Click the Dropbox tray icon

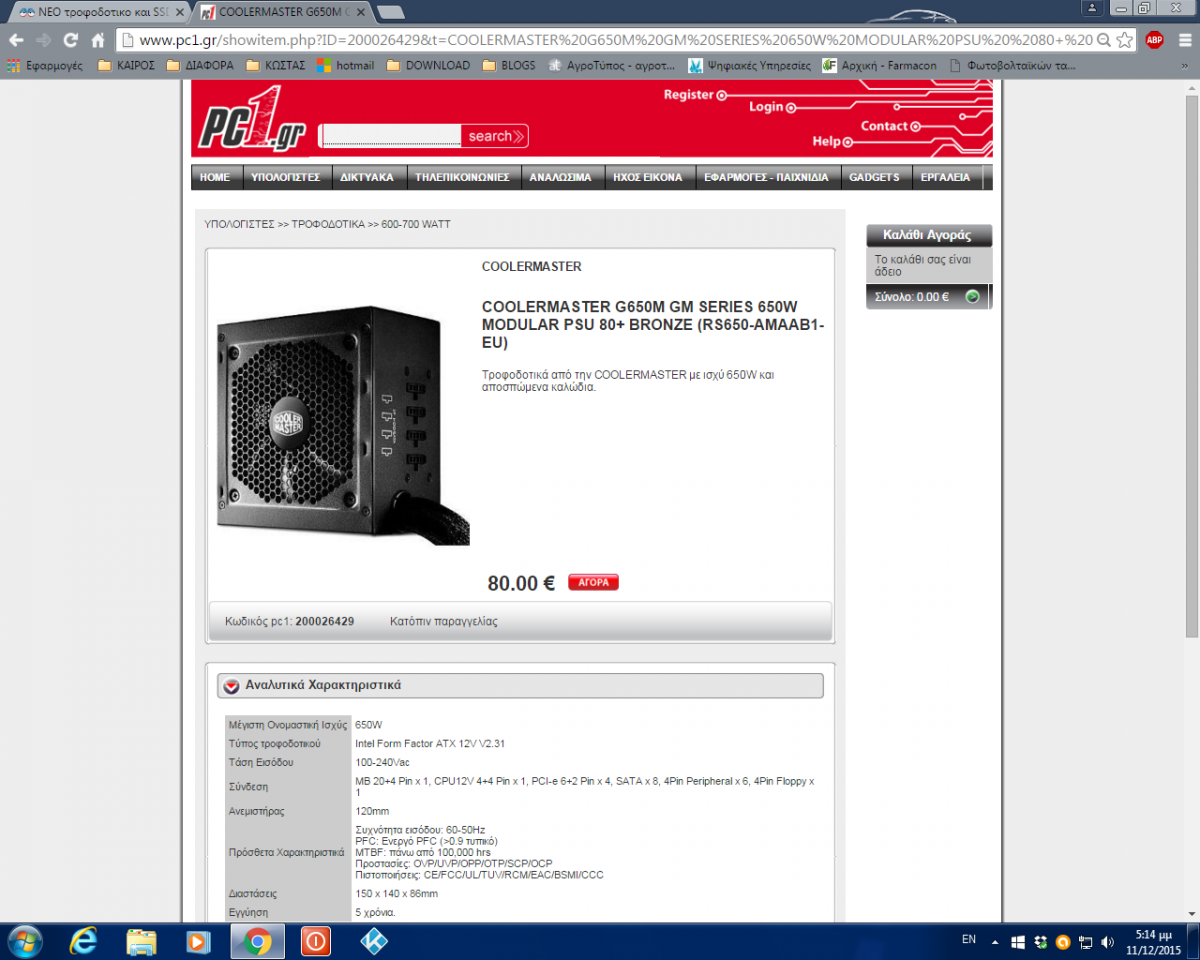(x=1041, y=942)
